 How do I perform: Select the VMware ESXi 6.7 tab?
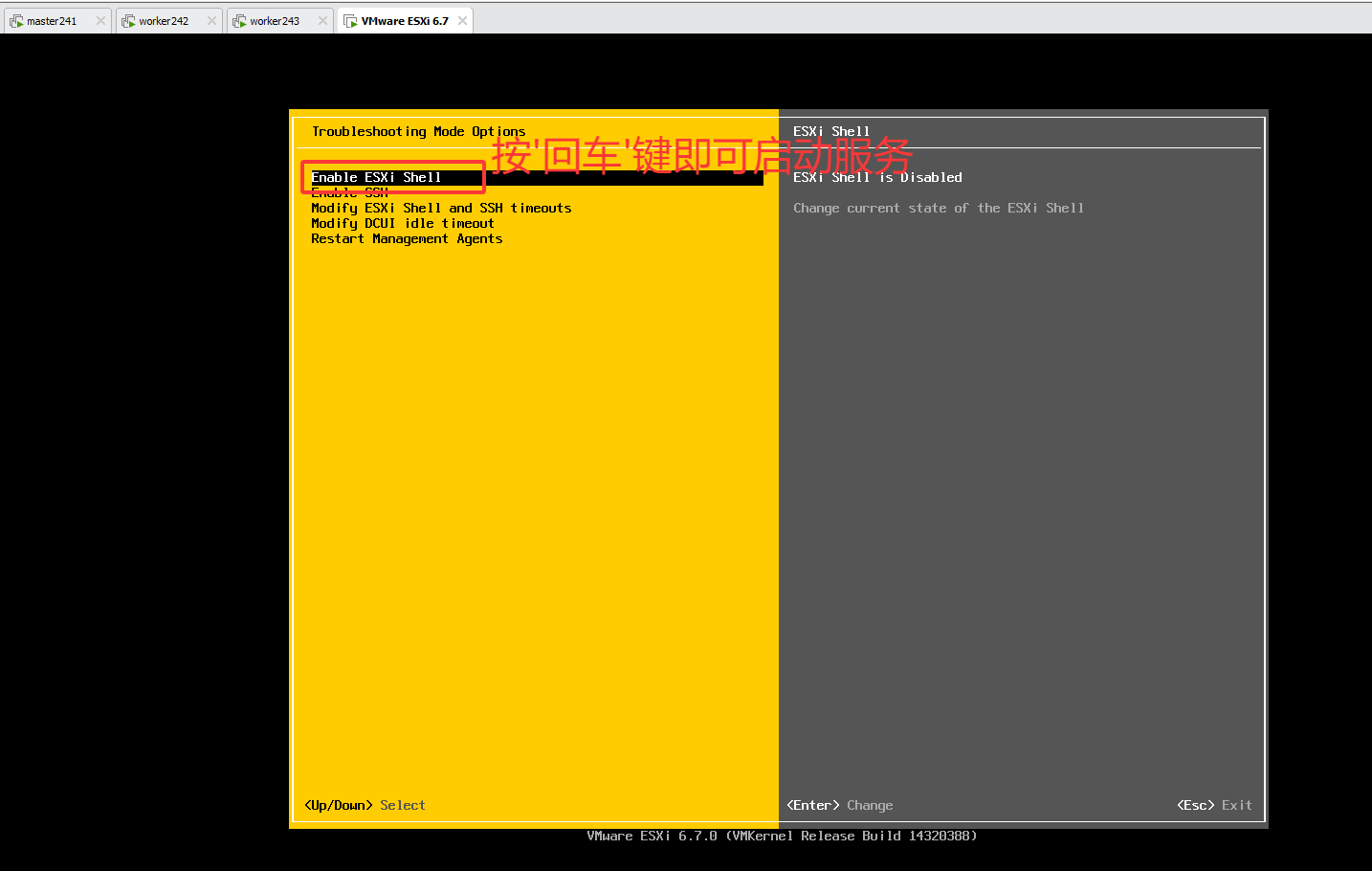405,21
